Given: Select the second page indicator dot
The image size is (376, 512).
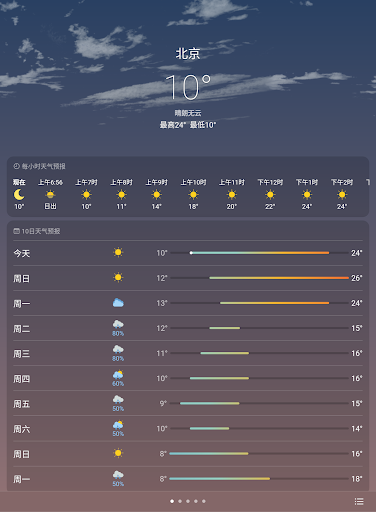Looking at the screenshot, I should 180,501.
